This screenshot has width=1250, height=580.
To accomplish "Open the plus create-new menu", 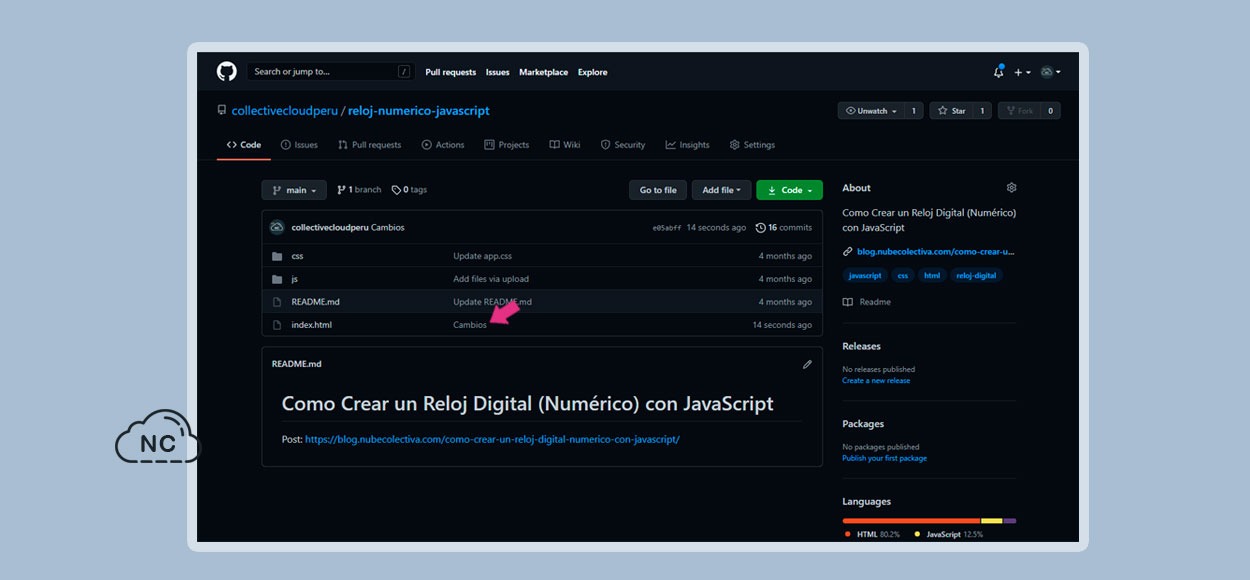I will point(1022,72).
